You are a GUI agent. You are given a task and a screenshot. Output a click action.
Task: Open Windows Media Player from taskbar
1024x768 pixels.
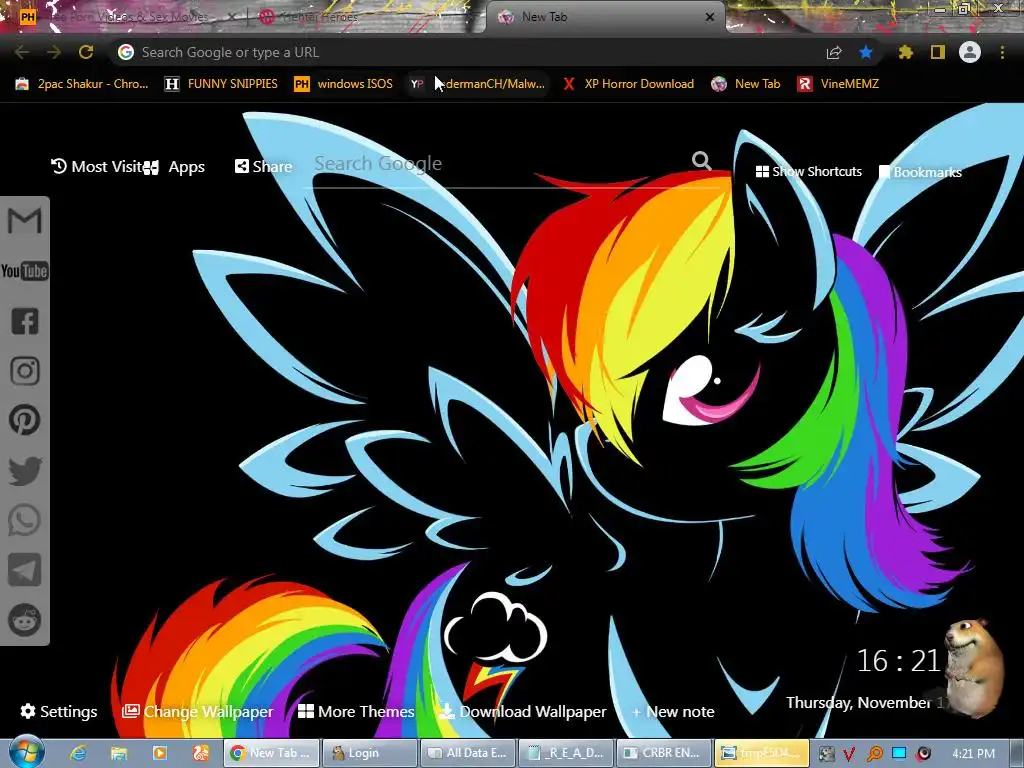click(x=159, y=753)
